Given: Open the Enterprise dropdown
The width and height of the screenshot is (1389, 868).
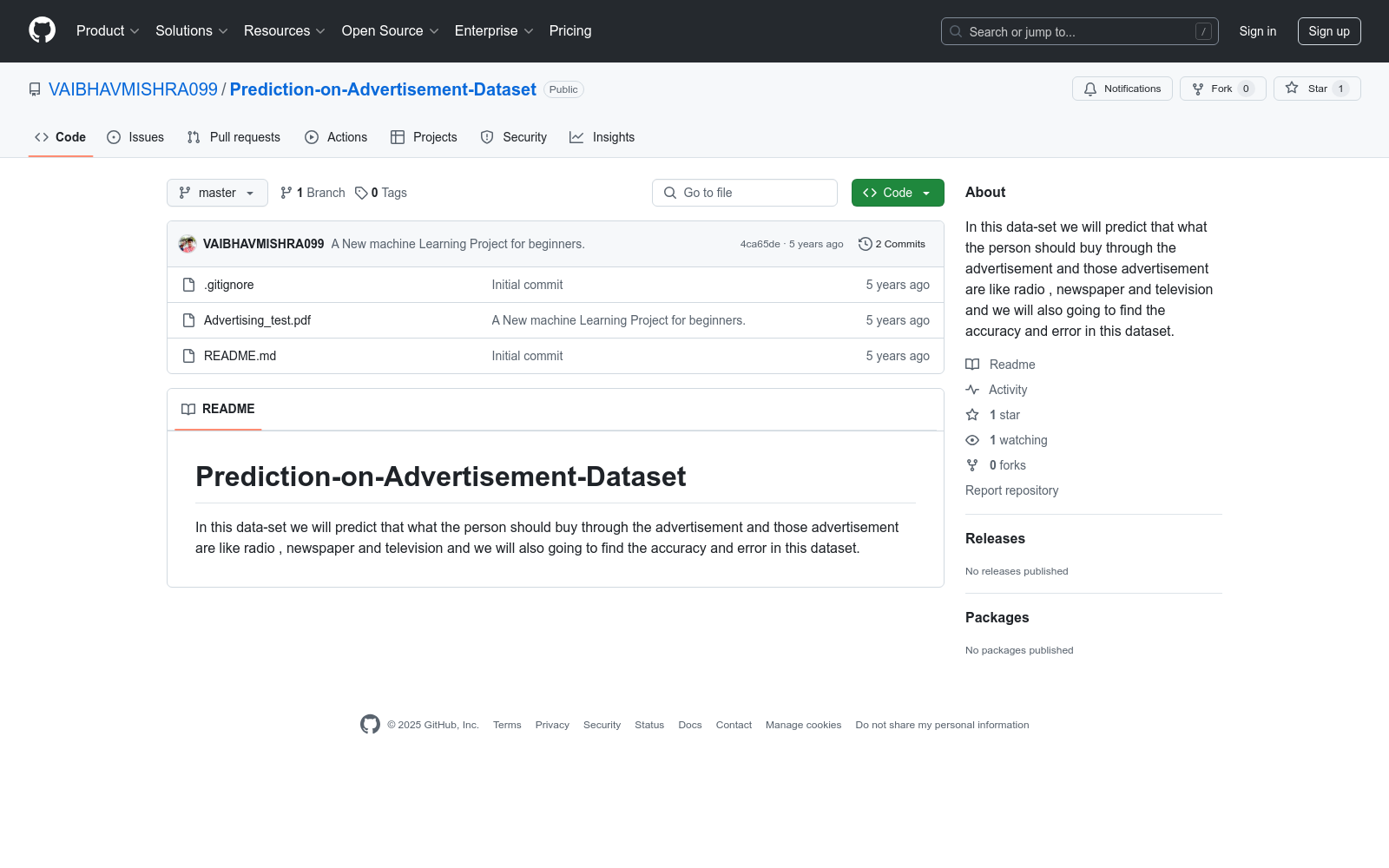Looking at the screenshot, I should (494, 31).
